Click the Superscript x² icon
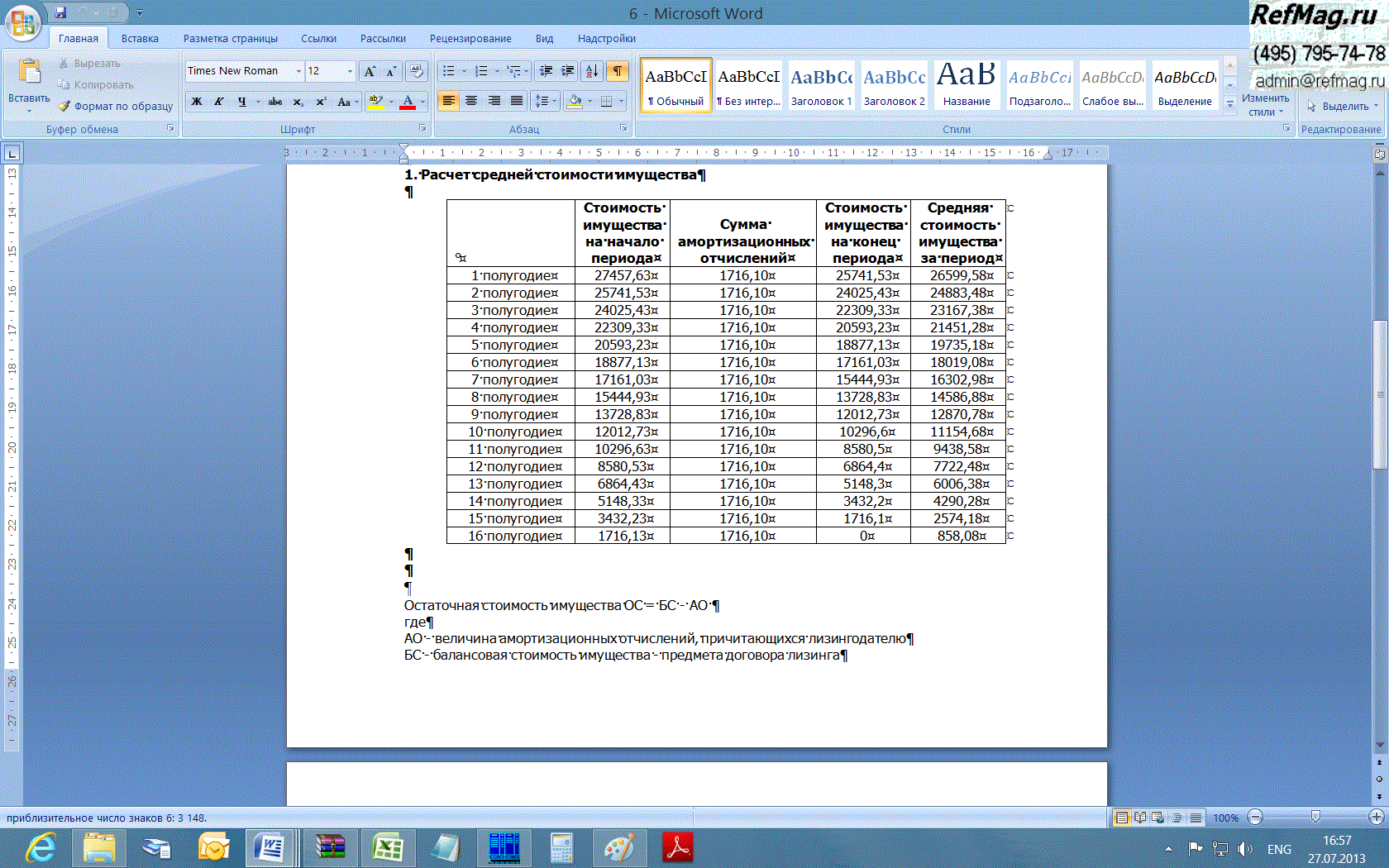The image size is (1389, 868). [321, 102]
